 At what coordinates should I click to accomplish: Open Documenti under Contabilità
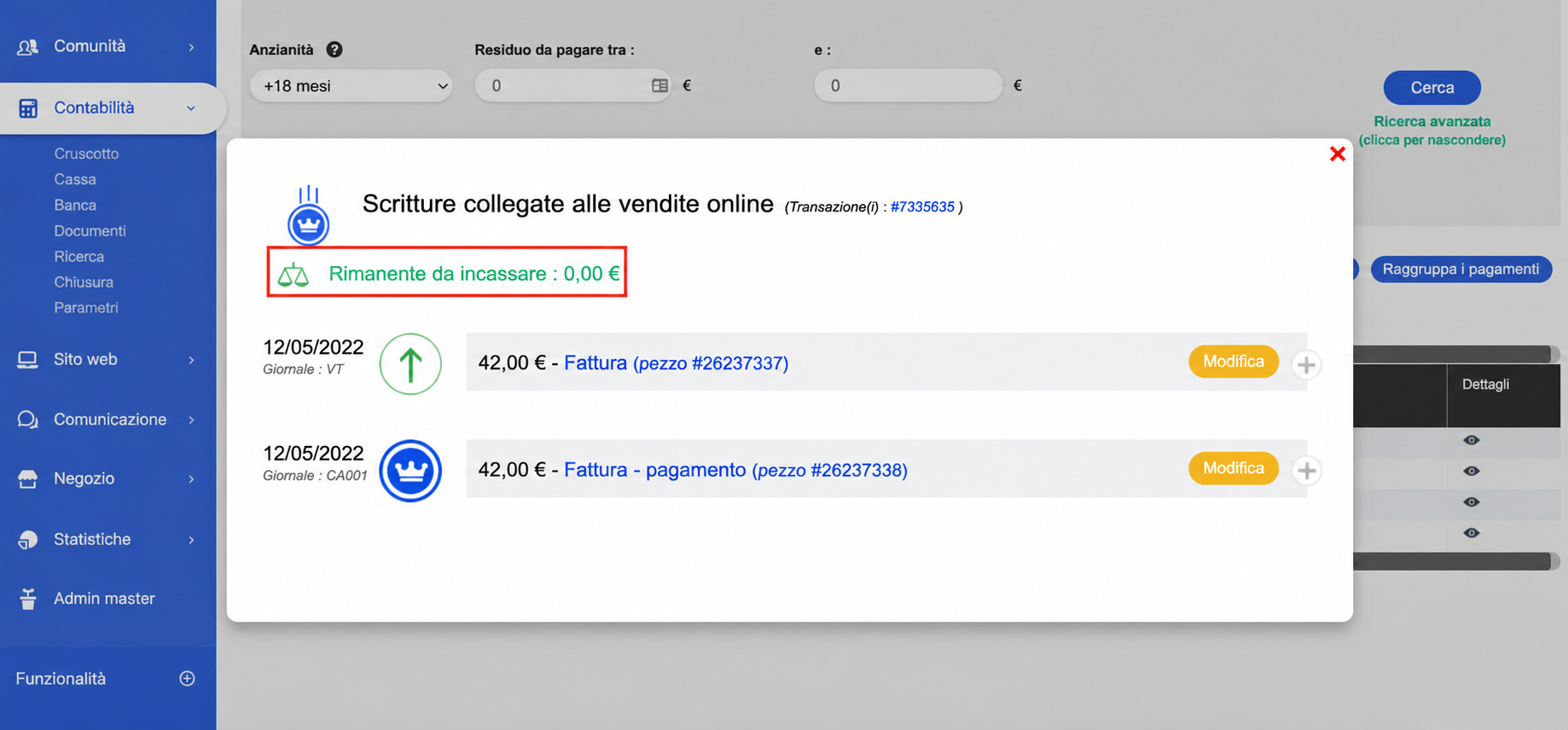click(90, 230)
